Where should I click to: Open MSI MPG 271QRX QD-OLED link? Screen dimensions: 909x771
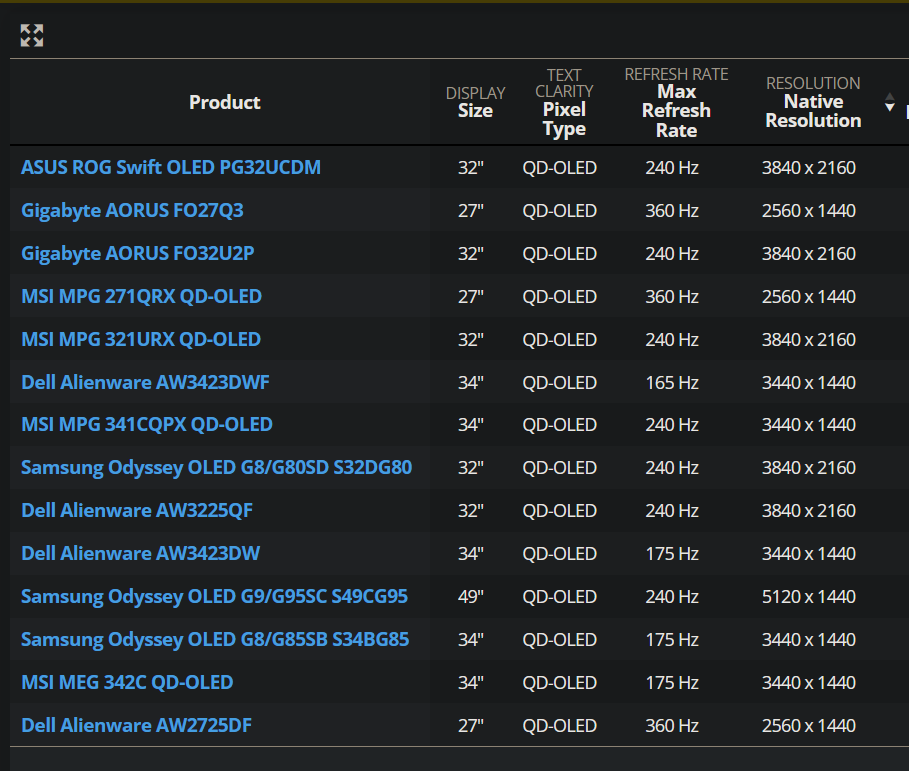(141, 296)
